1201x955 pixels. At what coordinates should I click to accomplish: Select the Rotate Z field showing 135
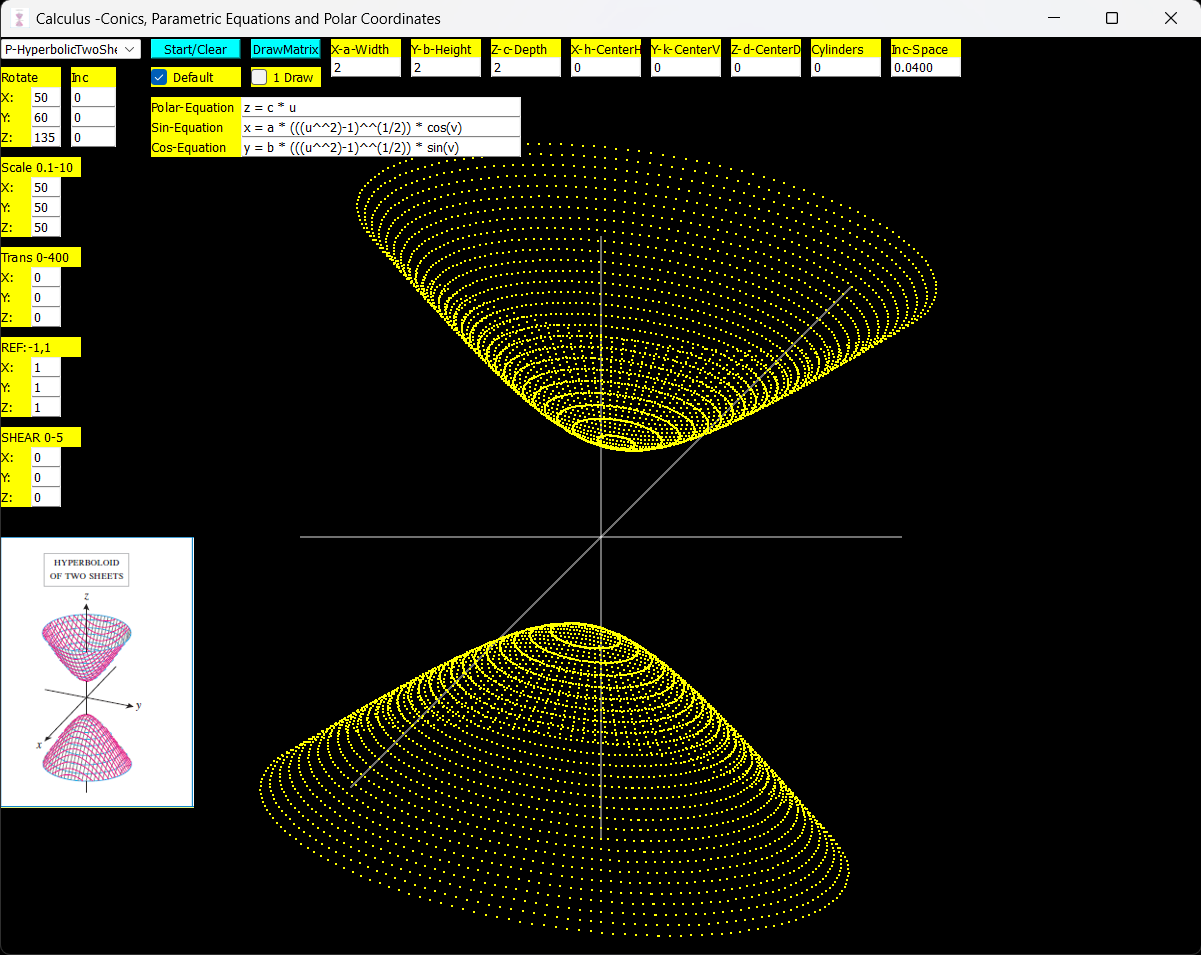[x=45, y=137]
